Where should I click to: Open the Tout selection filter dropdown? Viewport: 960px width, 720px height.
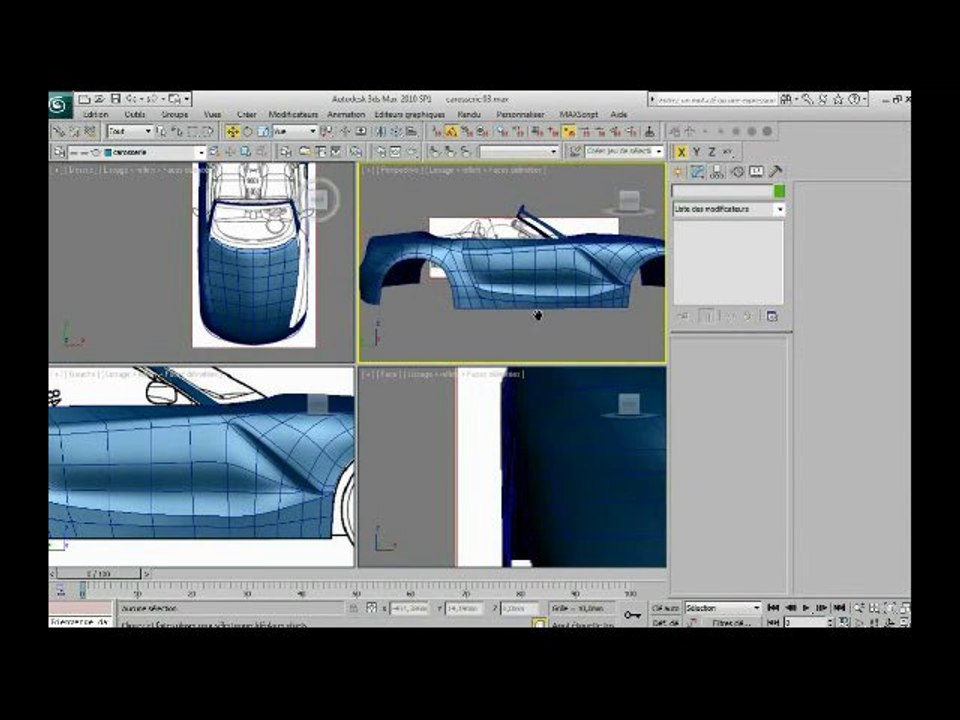130,132
